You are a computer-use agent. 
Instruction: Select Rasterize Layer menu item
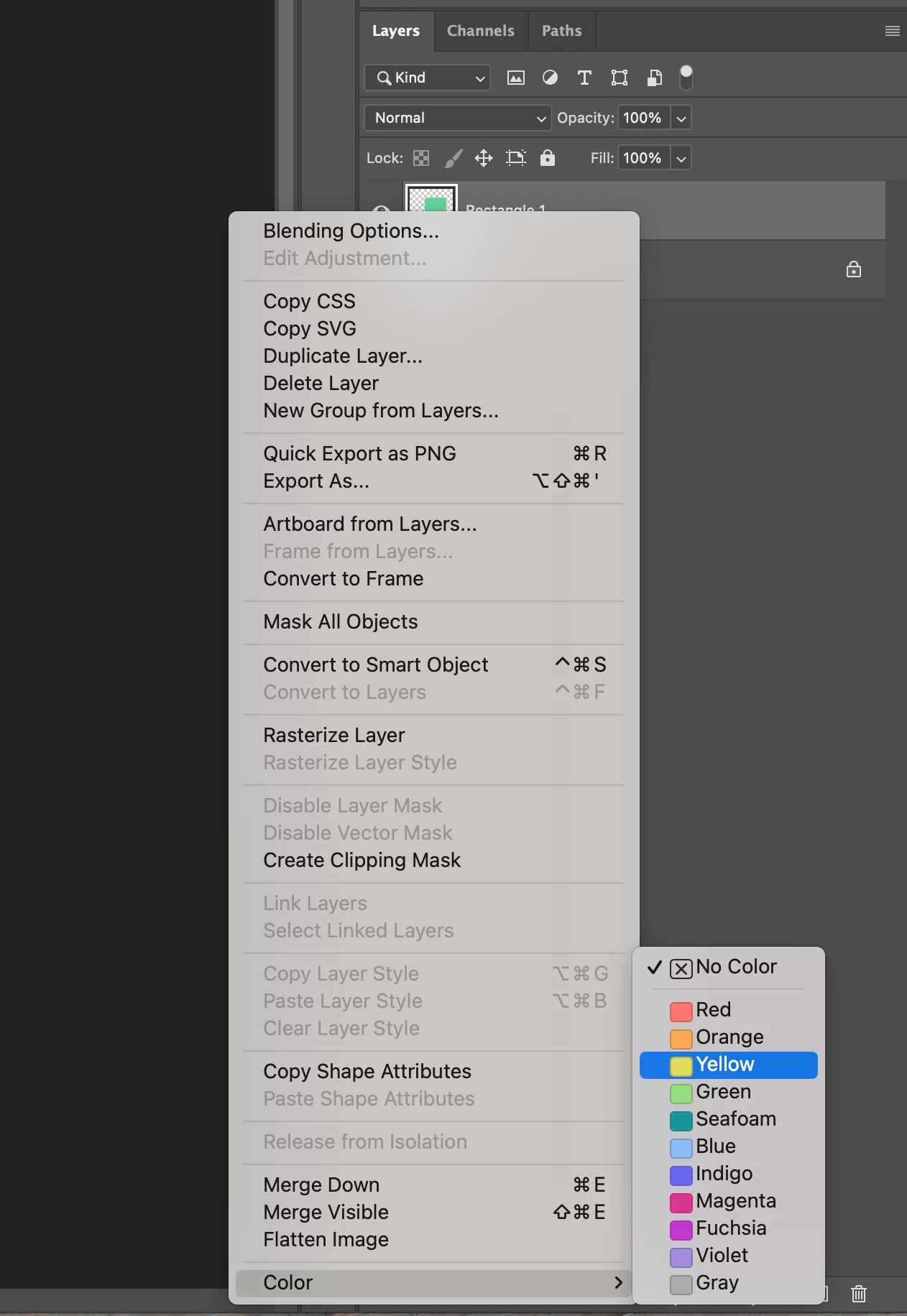[434, 735]
